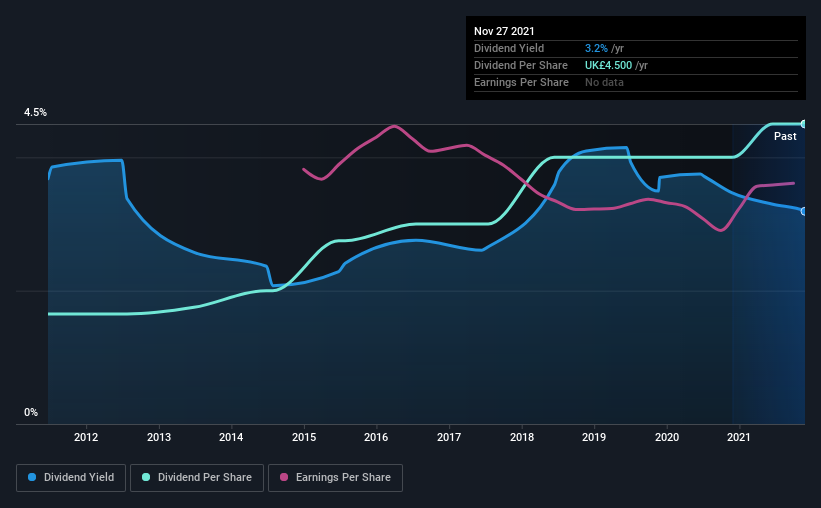Click the No data earnings value

coord(604,82)
